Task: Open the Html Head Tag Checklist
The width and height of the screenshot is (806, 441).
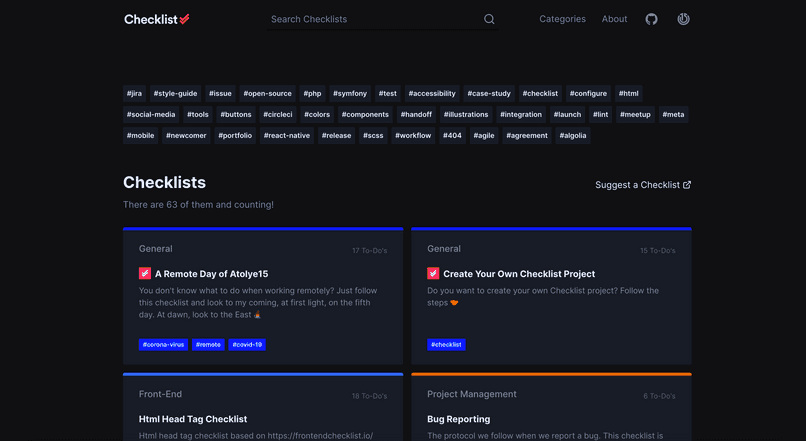Action: click(193, 419)
